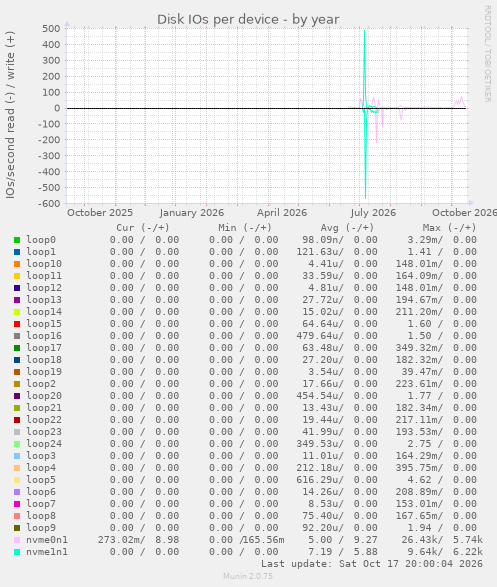The width and height of the screenshot is (497, 587).
Task: Click the loop10 orange legend swatch
Action: tap(17, 264)
